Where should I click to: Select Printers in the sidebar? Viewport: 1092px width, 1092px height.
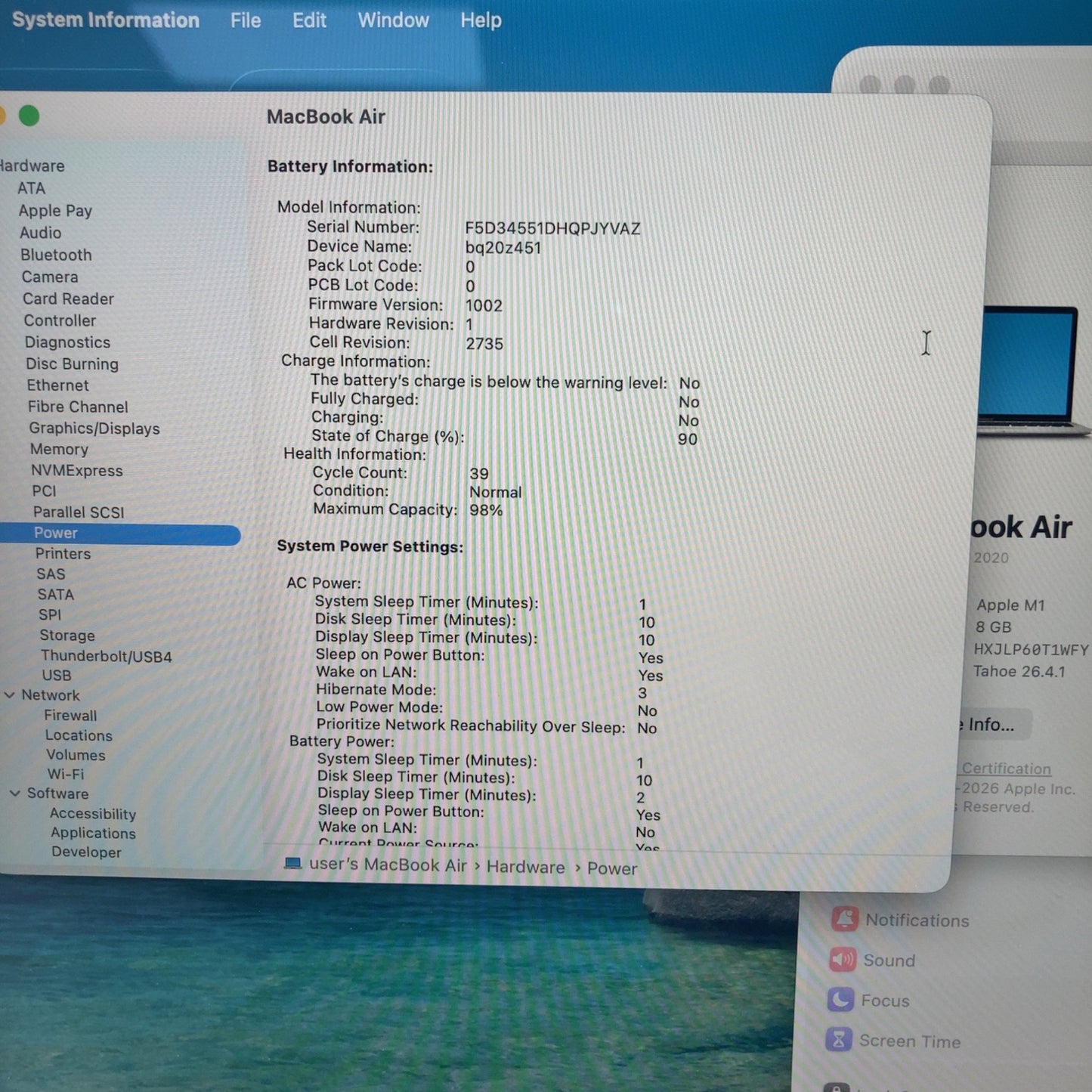[63, 553]
